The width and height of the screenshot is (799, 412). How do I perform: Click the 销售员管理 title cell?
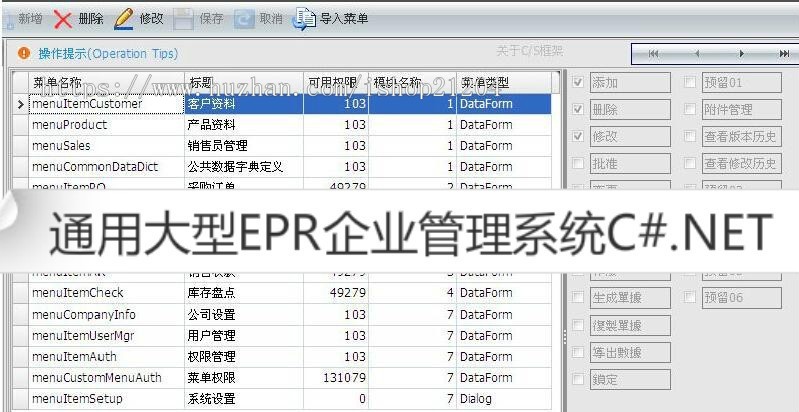click(244, 146)
